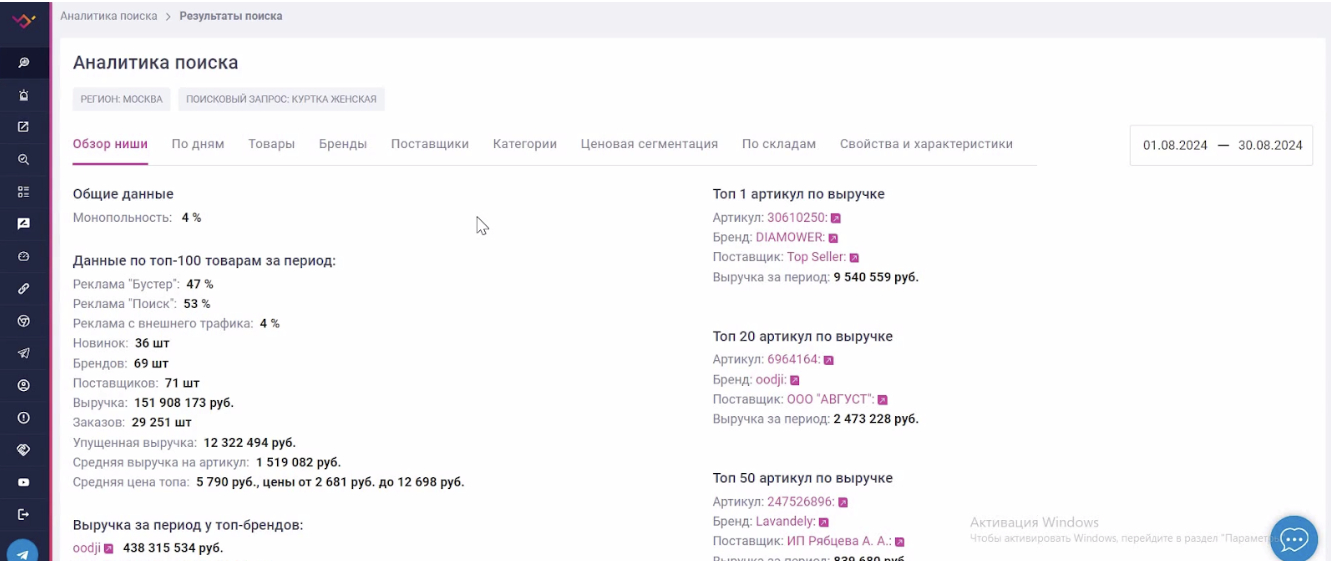Open the checklist sidebar icon
The height and width of the screenshot is (561, 1331).
(x=23, y=191)
